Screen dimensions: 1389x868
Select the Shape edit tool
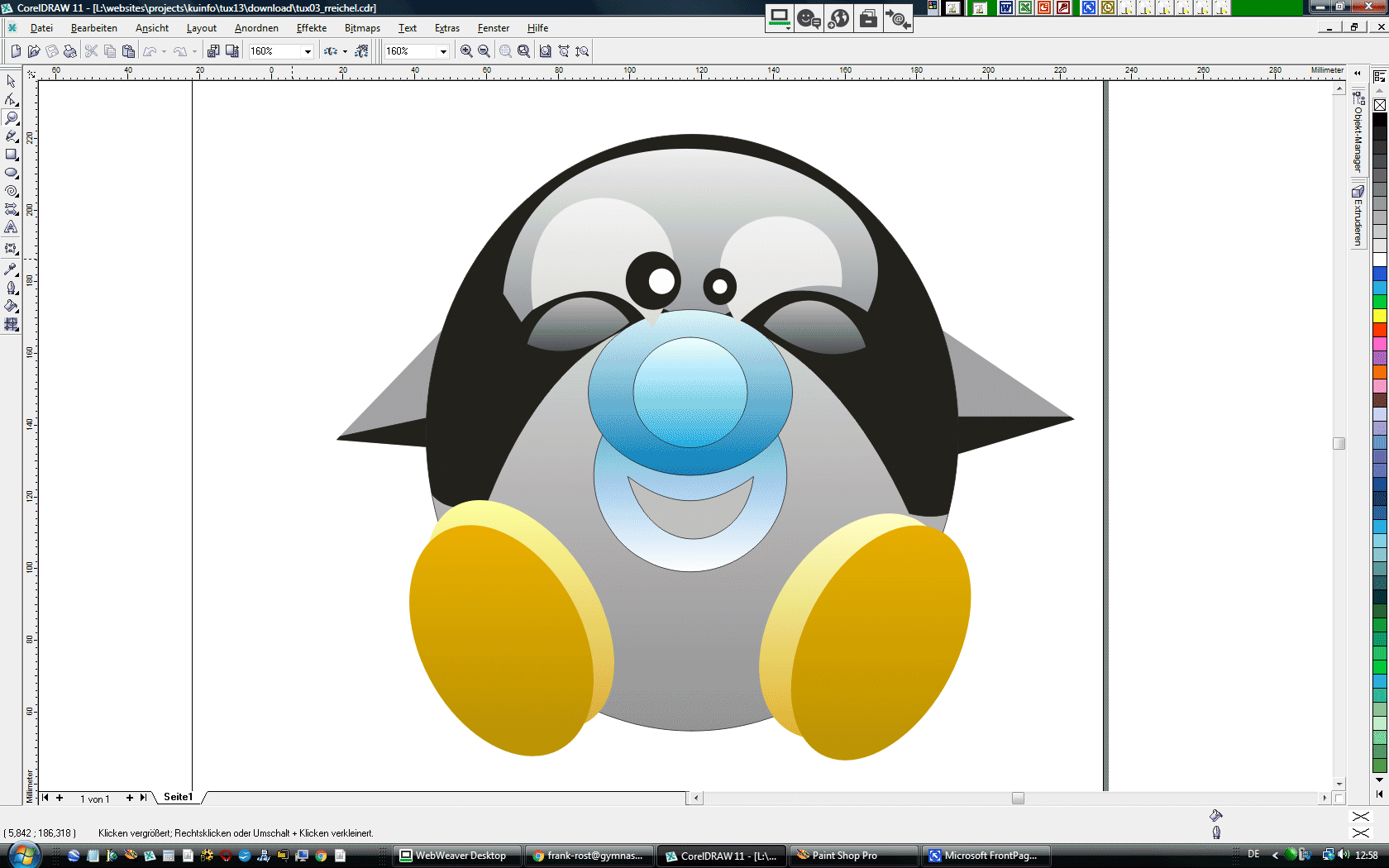click(x=11, y=99)
